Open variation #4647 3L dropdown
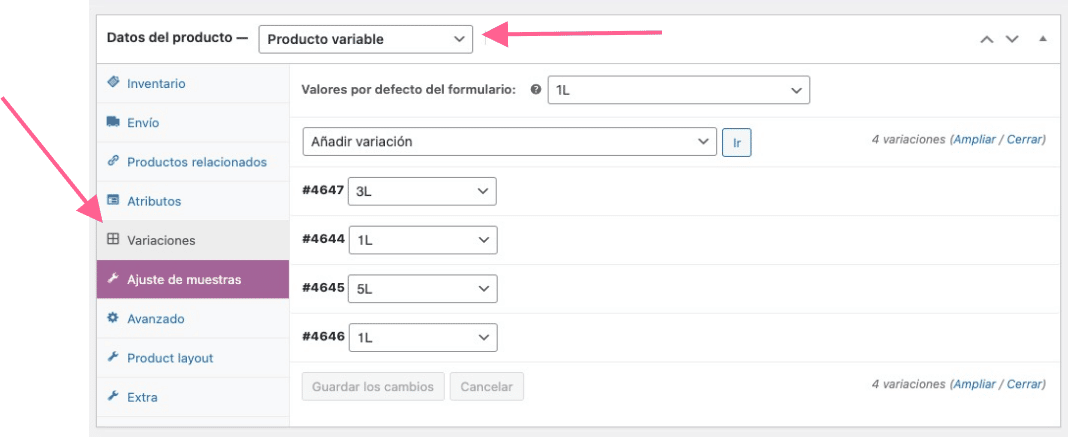1068x437 pixels. (422, 191)
